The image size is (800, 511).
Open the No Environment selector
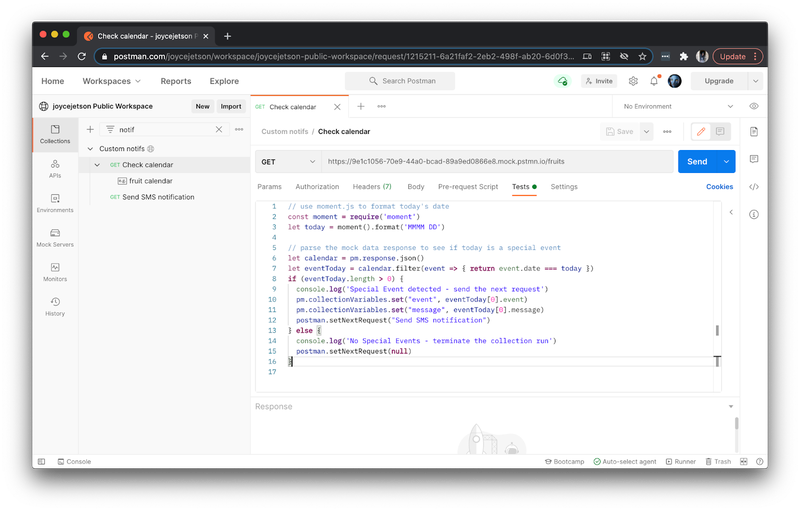pyautogui.click(x=678, y=107)
